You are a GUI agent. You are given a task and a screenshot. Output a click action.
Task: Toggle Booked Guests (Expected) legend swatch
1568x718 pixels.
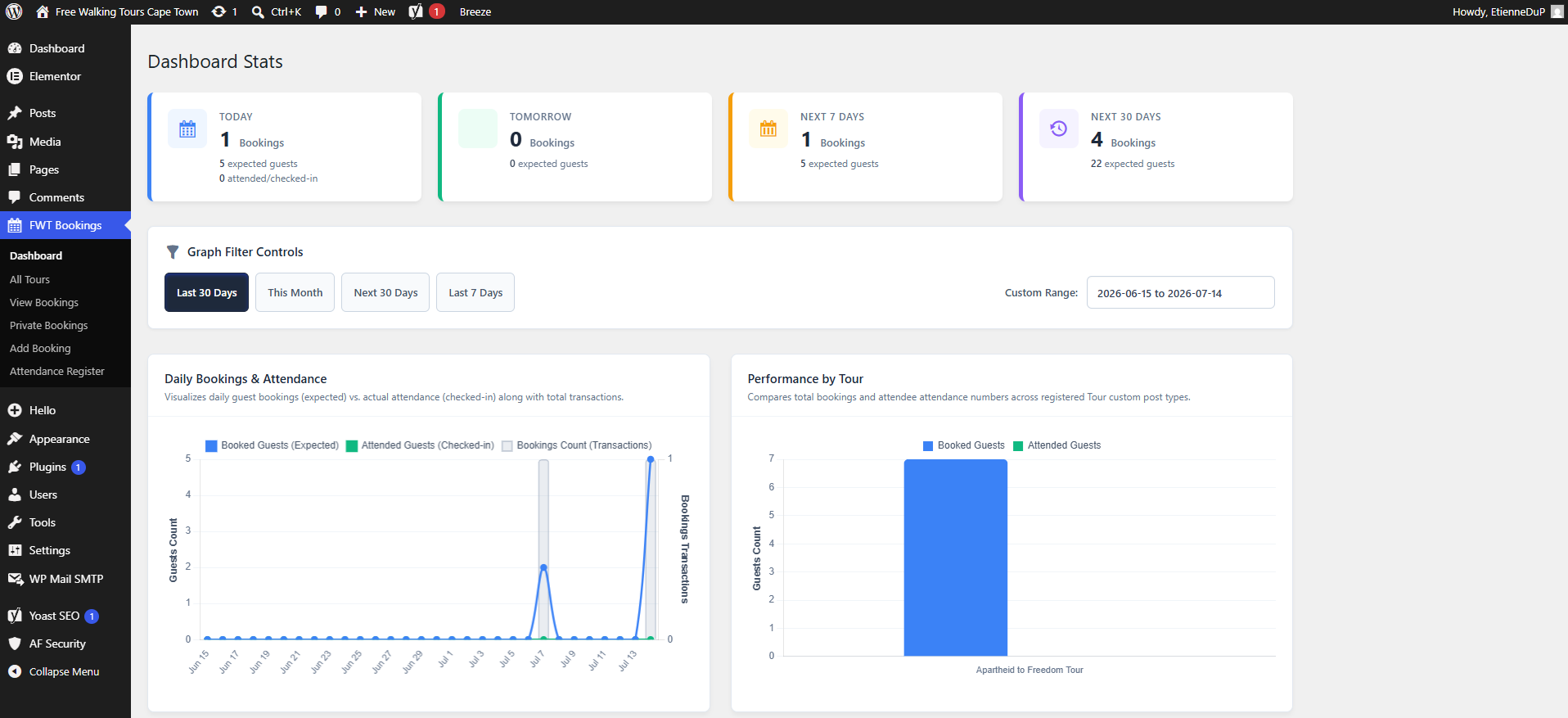[211, 445]
